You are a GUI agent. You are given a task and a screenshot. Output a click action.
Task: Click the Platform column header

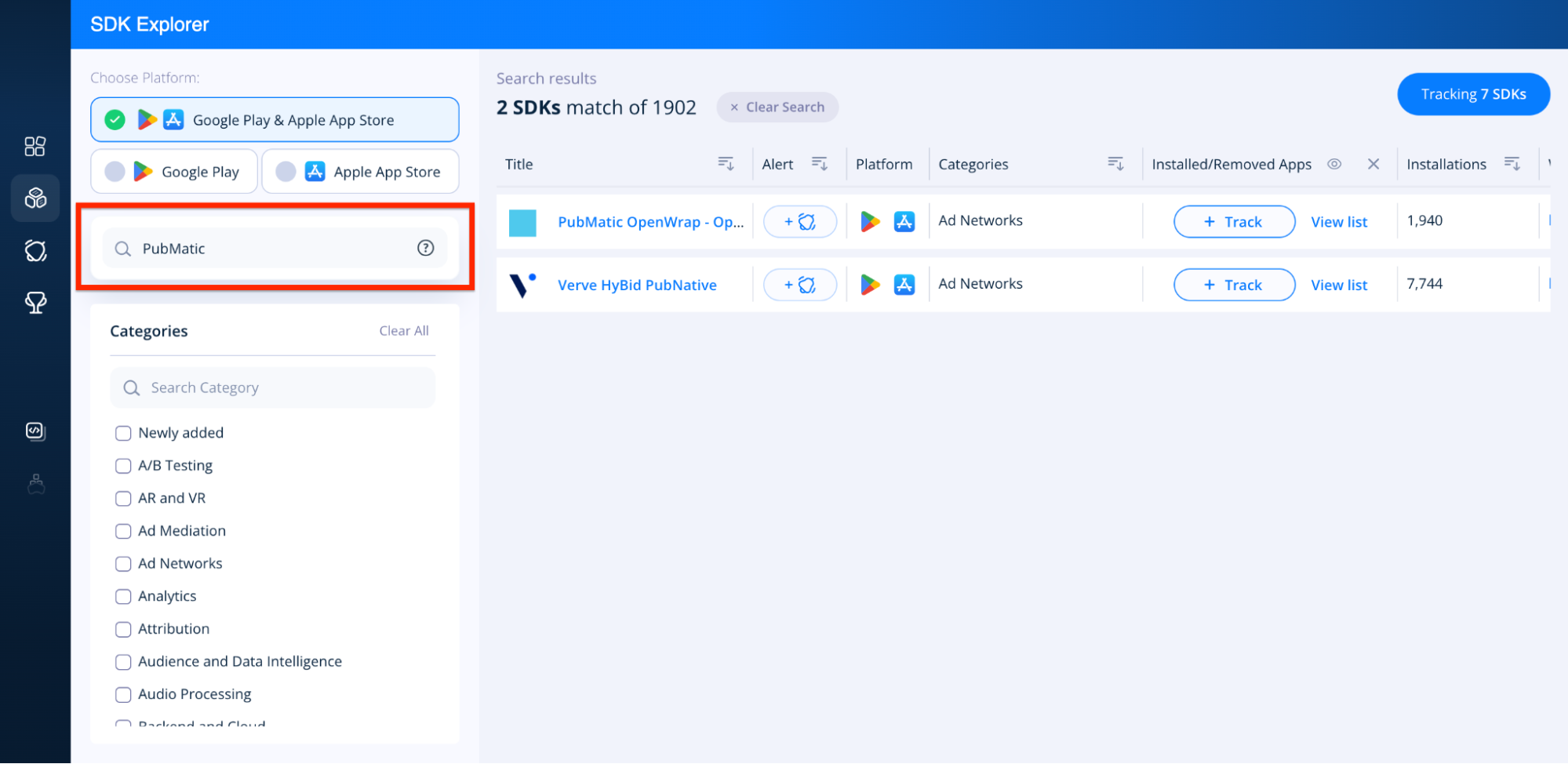point(884,164)
